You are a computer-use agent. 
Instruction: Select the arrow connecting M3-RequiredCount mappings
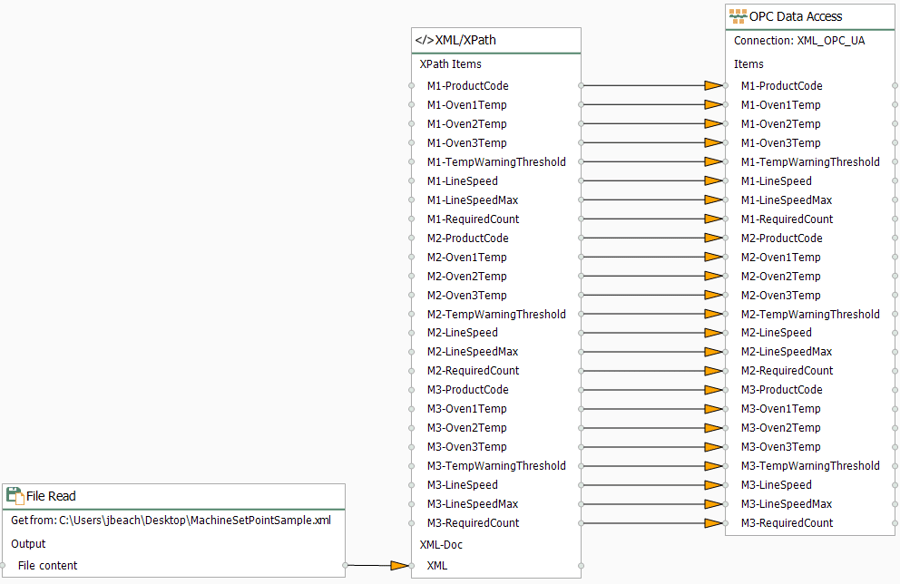pyautogui.click(x=650, y=522)
